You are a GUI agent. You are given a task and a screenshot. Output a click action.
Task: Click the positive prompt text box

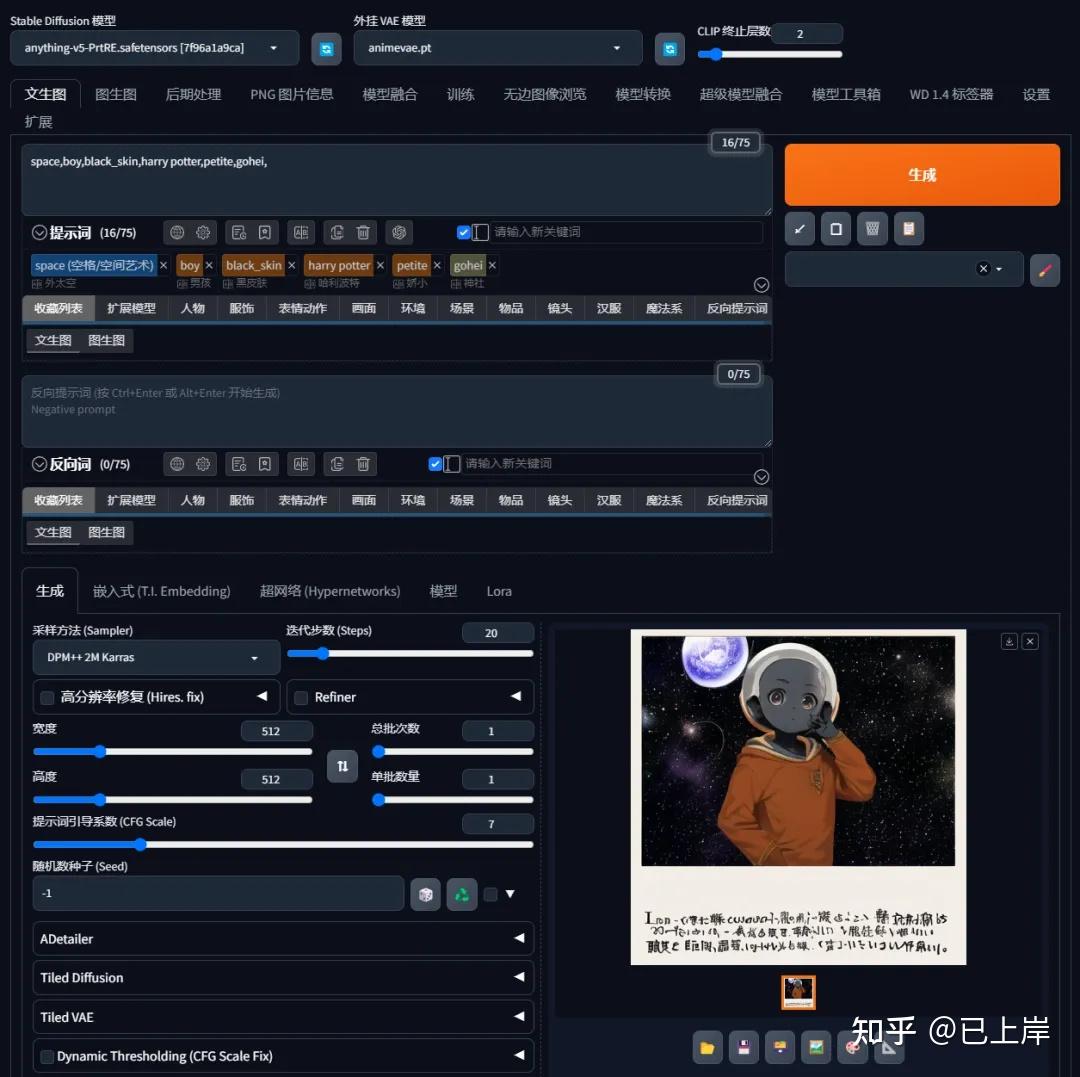pyautogui.click(x=396, y=180)
